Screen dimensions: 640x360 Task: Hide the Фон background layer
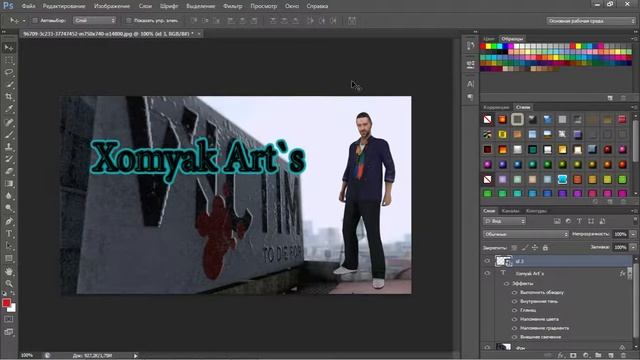coord(487,347)
